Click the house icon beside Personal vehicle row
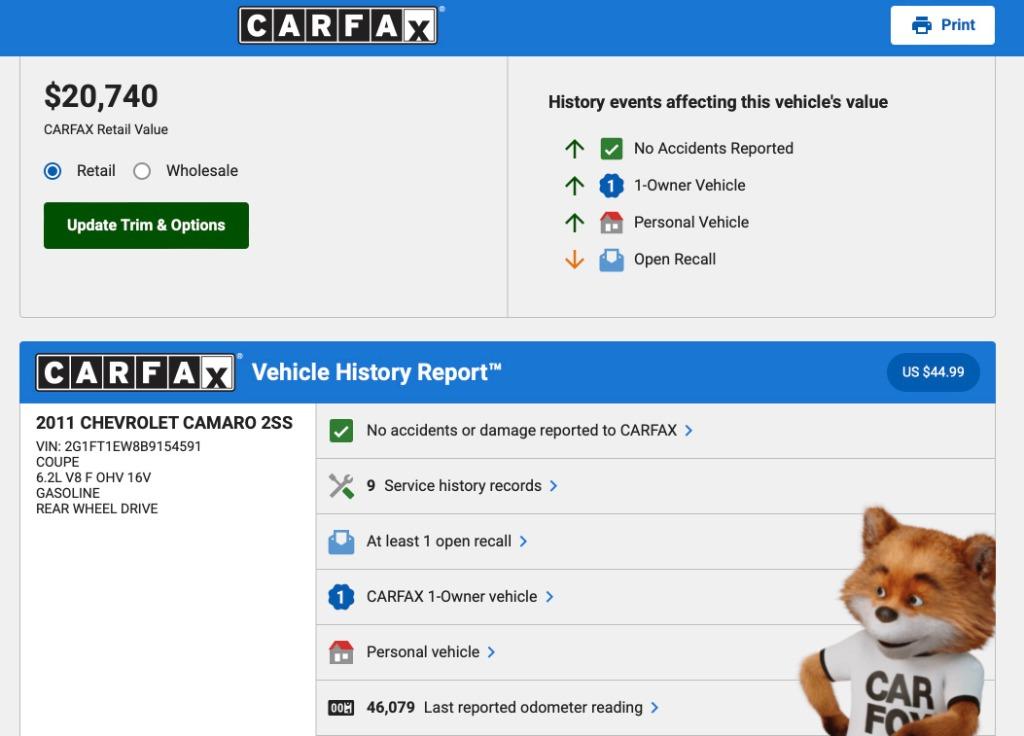Image resolution: width=1024 pixels, height=736 pixels. click(341, 652)
